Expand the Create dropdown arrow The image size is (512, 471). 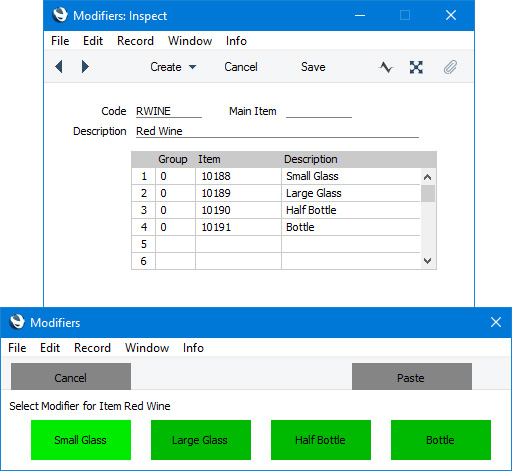pos(192,67)
